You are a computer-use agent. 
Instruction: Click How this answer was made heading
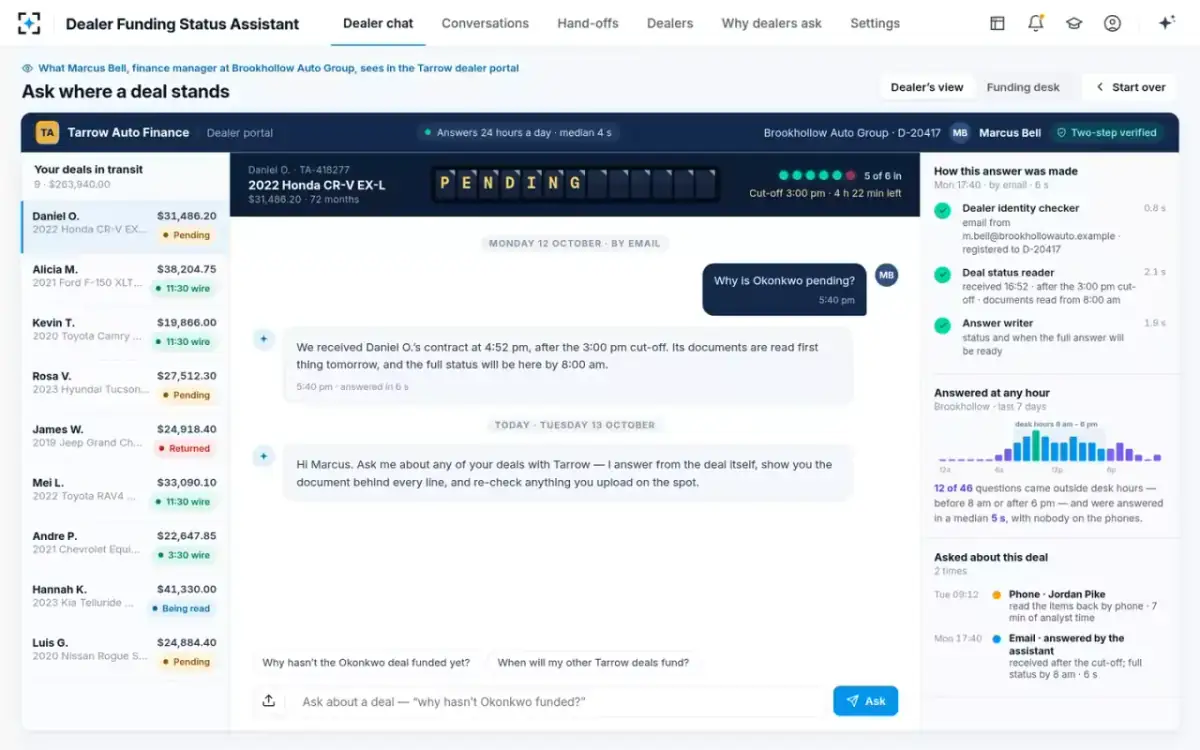tap(1006, 171)
